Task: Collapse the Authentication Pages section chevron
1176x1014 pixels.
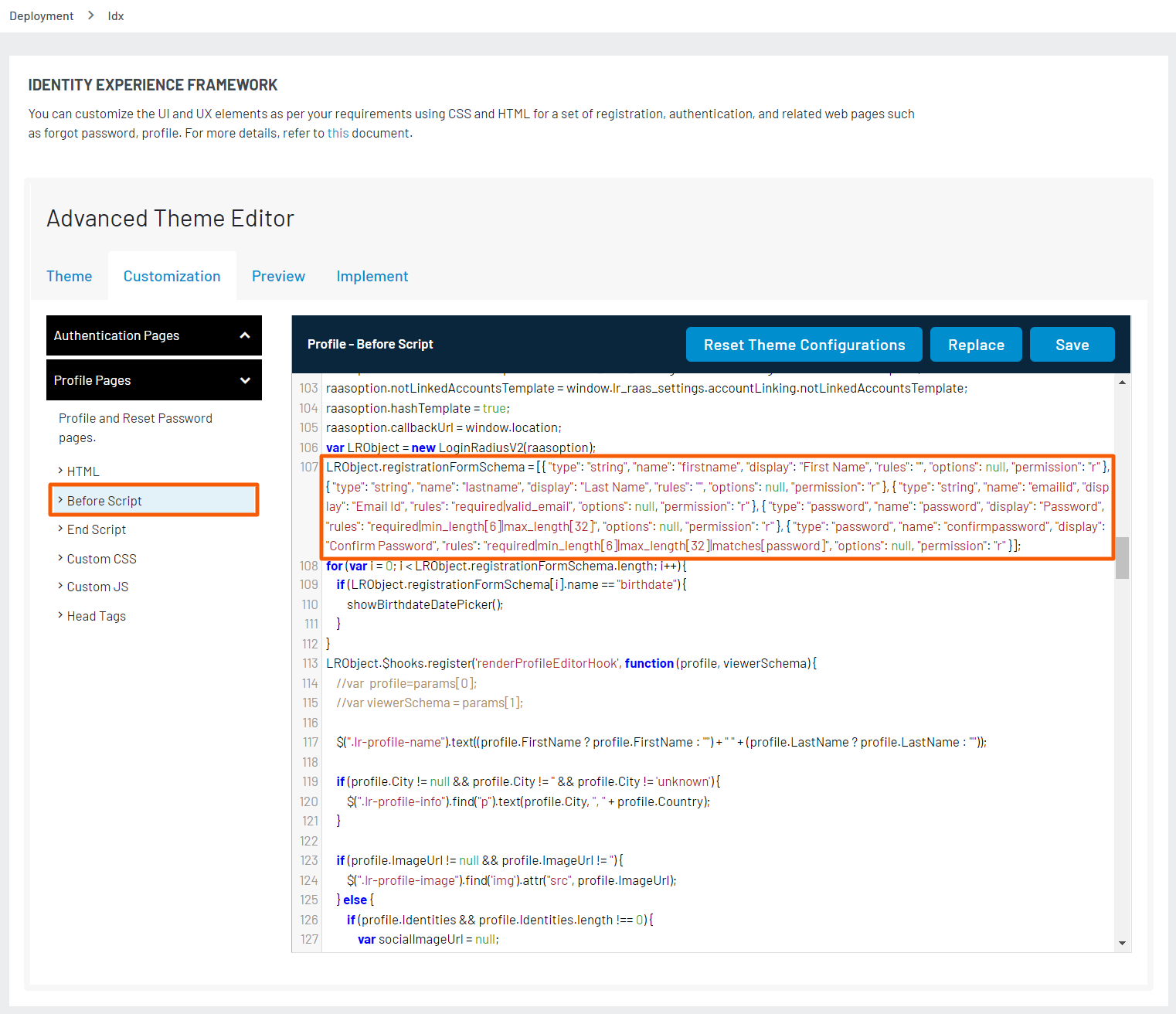Action: 245,335
